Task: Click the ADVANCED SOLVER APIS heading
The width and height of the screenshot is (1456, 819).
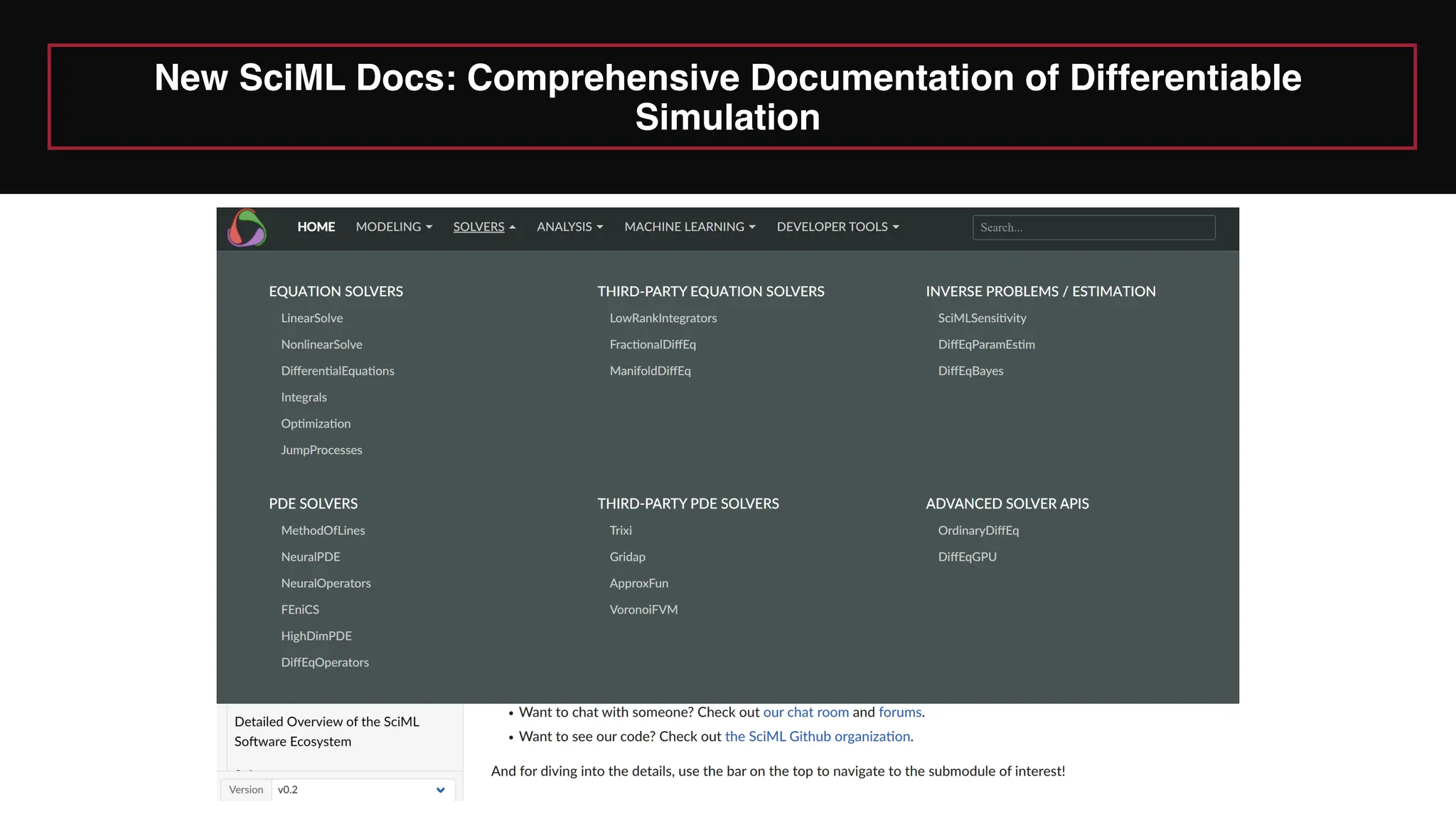Action: 1007,503
